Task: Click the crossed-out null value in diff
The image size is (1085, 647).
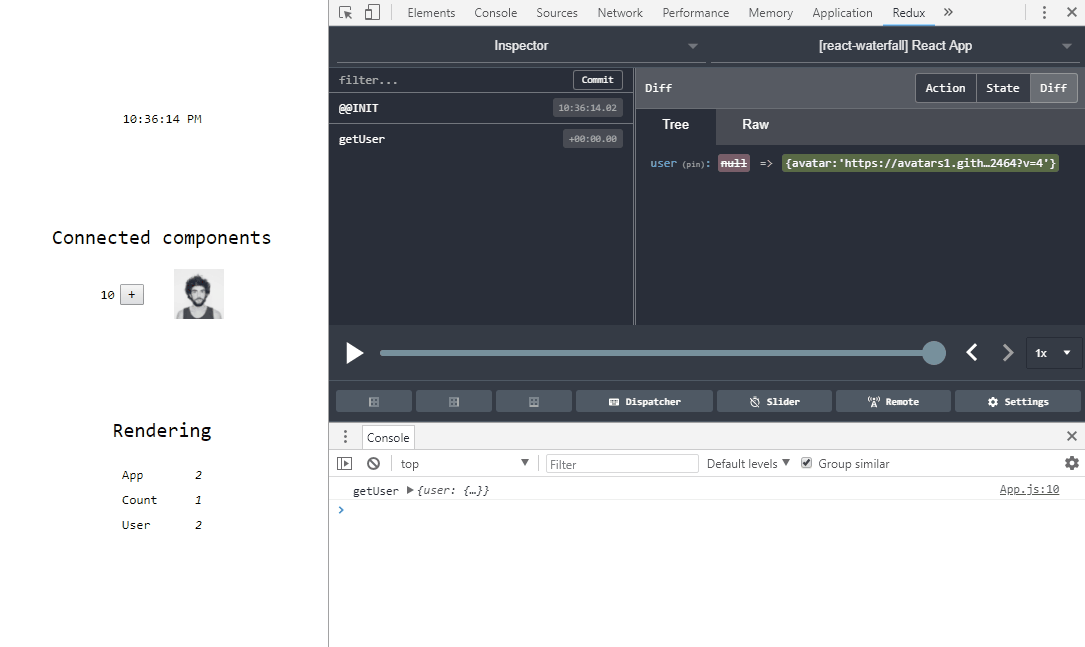Action: coord(733,163)
